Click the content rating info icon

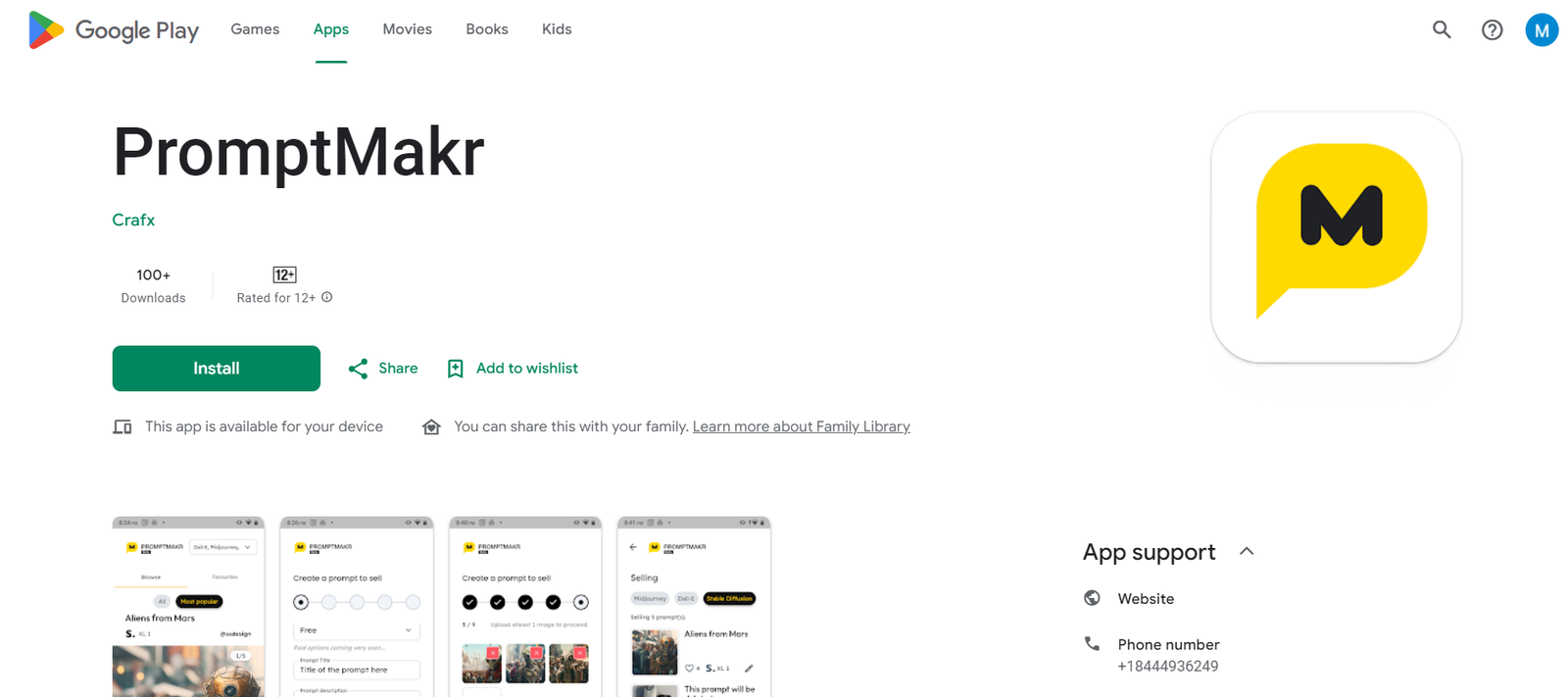click(327, 297)
